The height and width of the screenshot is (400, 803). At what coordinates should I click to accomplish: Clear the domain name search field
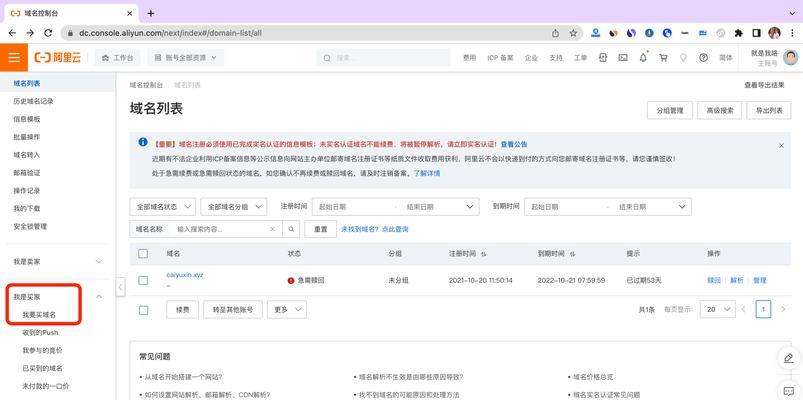272,229
